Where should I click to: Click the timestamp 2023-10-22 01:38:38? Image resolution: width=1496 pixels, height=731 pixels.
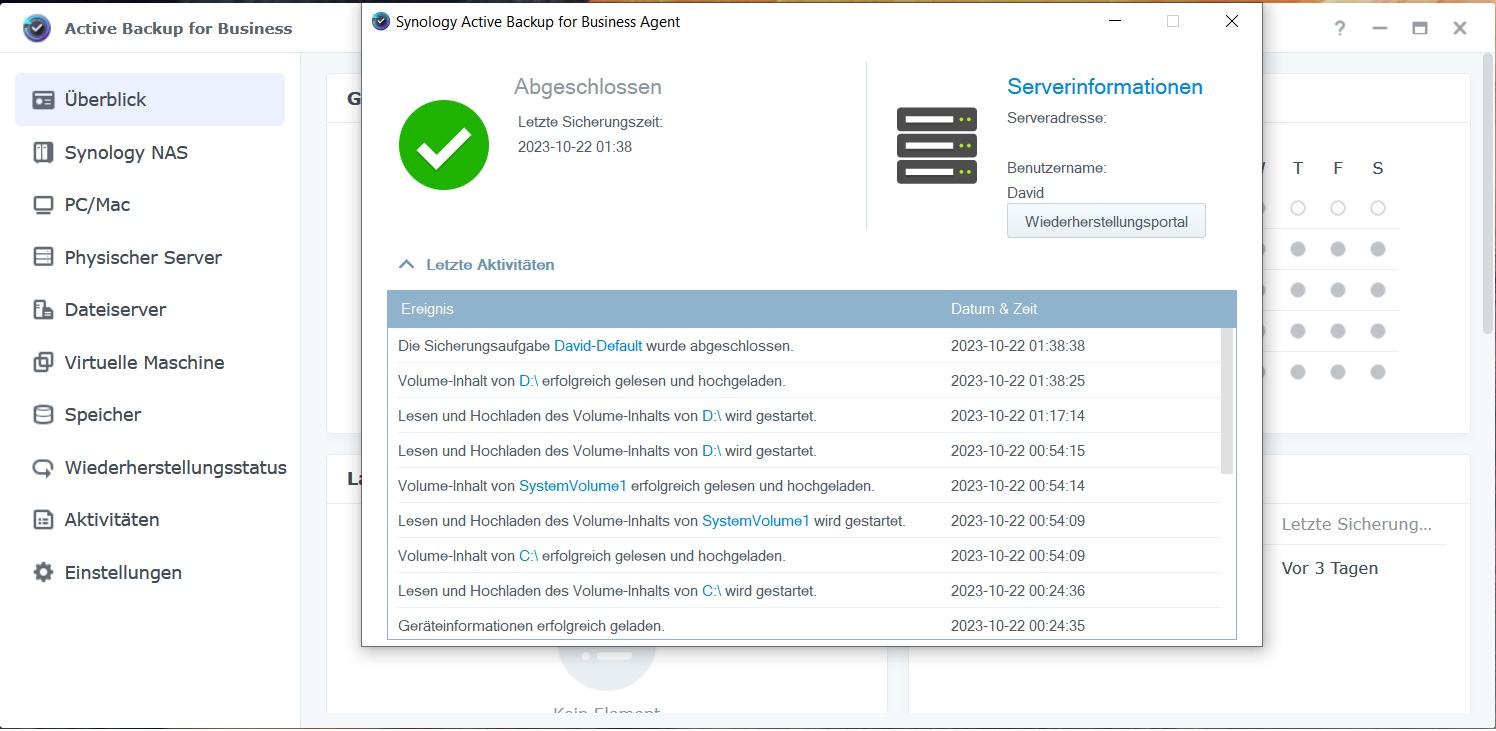[x=1018, y=346]
